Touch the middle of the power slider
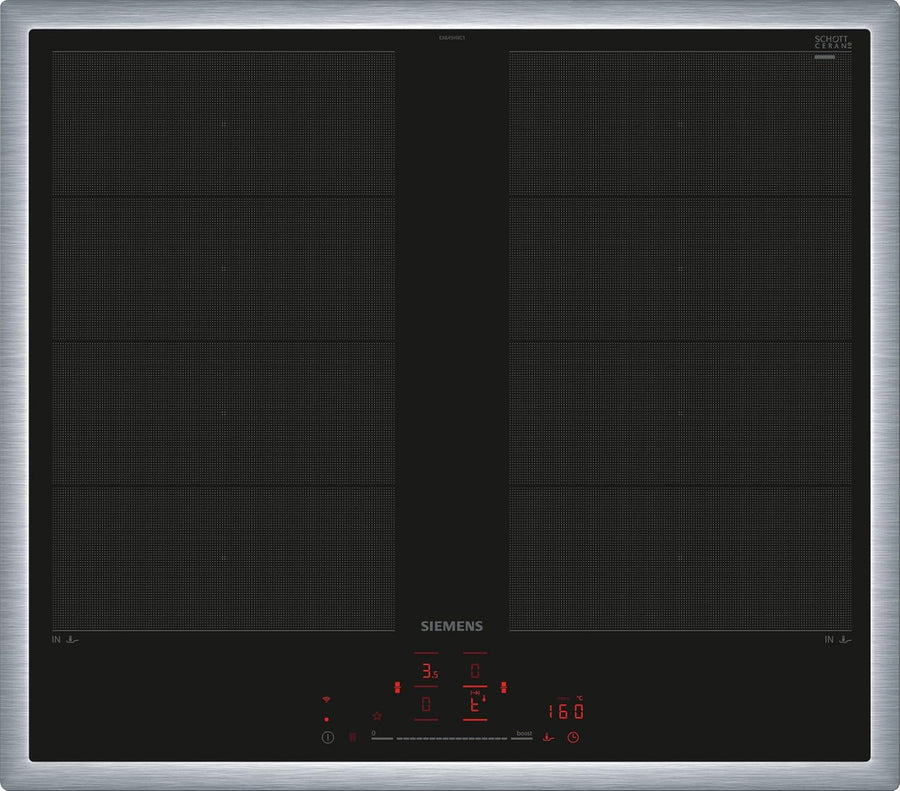 452,738
